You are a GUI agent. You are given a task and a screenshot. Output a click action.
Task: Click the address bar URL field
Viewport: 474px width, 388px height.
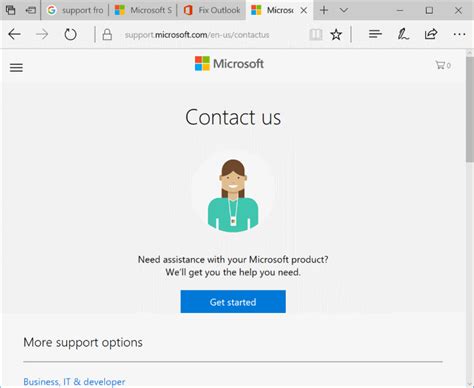[x=197, y=35]
